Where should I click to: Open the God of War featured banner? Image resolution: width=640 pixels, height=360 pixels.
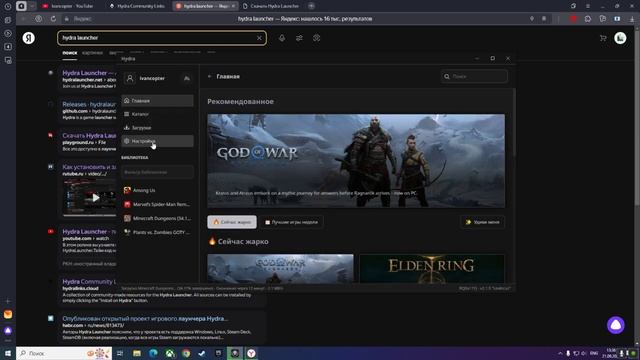point(356,161)
